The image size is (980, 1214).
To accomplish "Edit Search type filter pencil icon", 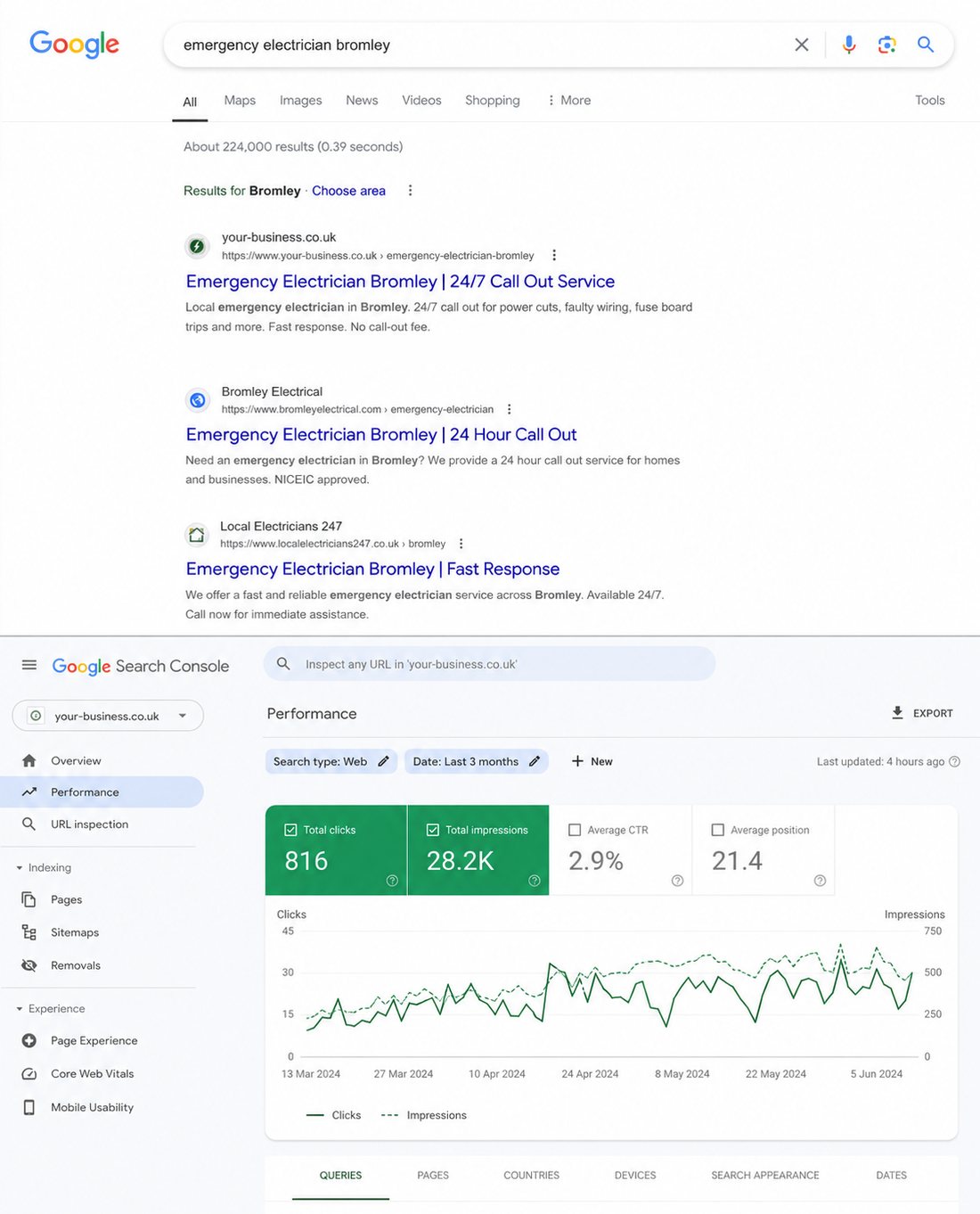I will (x=383, y=761).
